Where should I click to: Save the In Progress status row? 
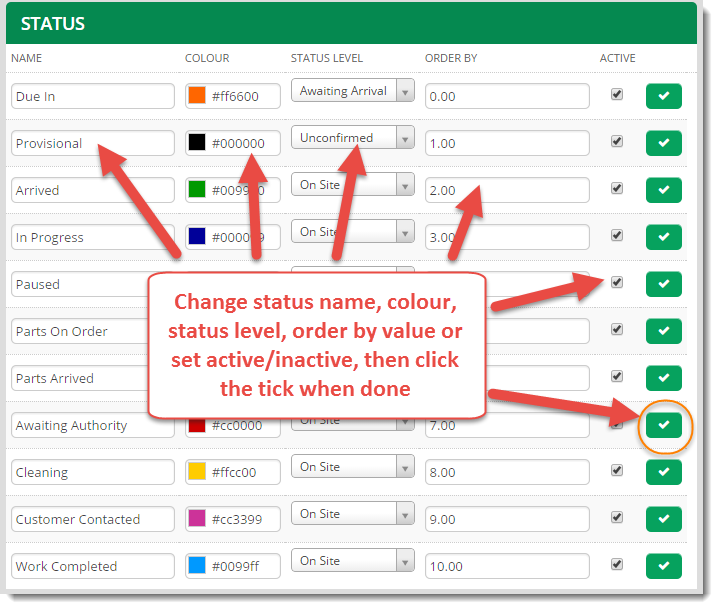tap(664, 237)
